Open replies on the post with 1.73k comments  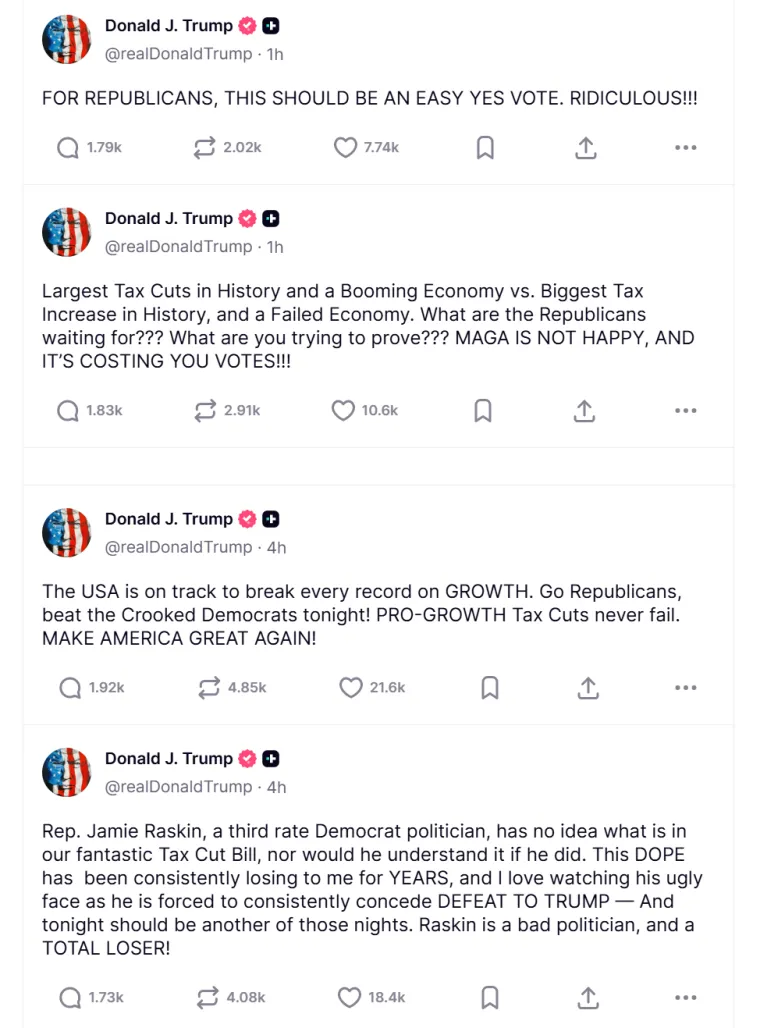[70, 998]
